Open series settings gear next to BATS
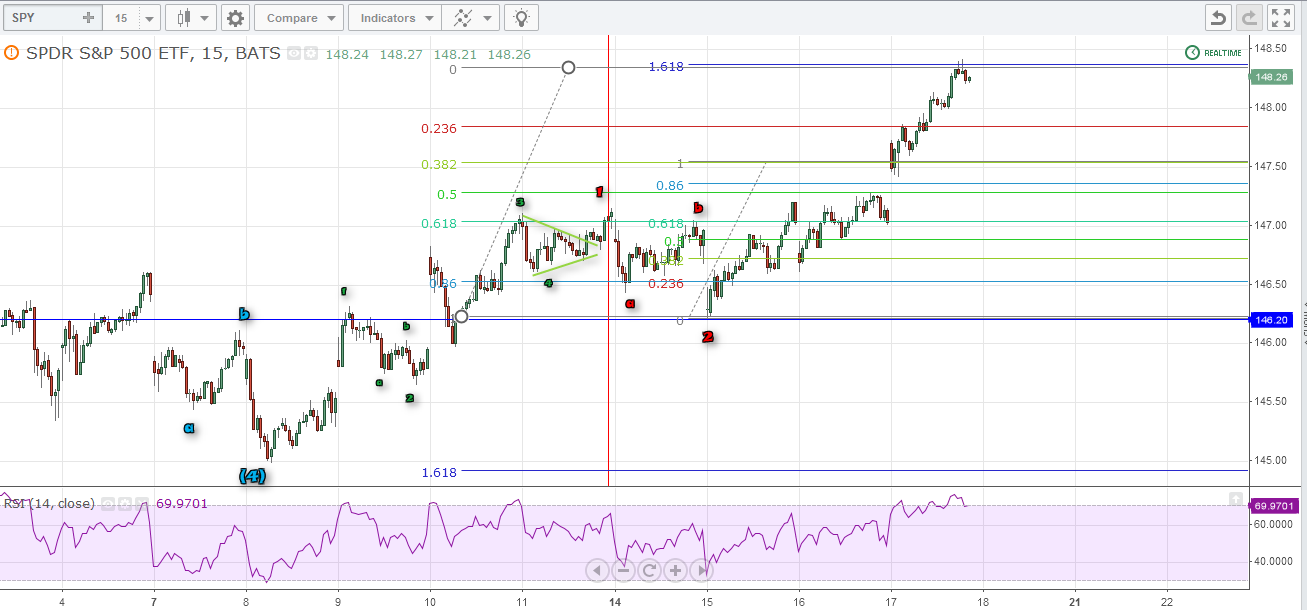Image resolution: width=1307 pixels, height=610 pixels. tap(311, 54)
